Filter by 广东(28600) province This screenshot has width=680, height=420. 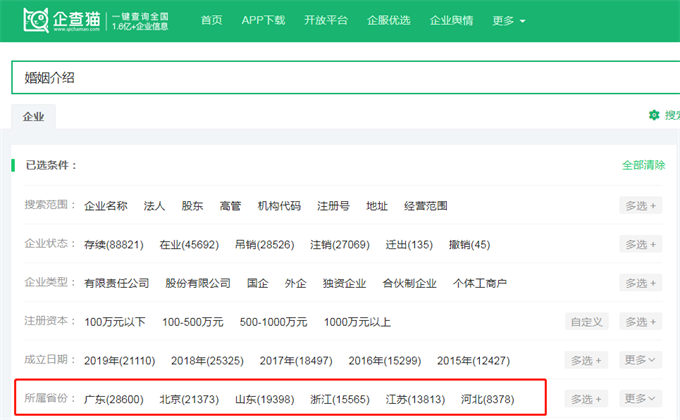tap(114, 400)
